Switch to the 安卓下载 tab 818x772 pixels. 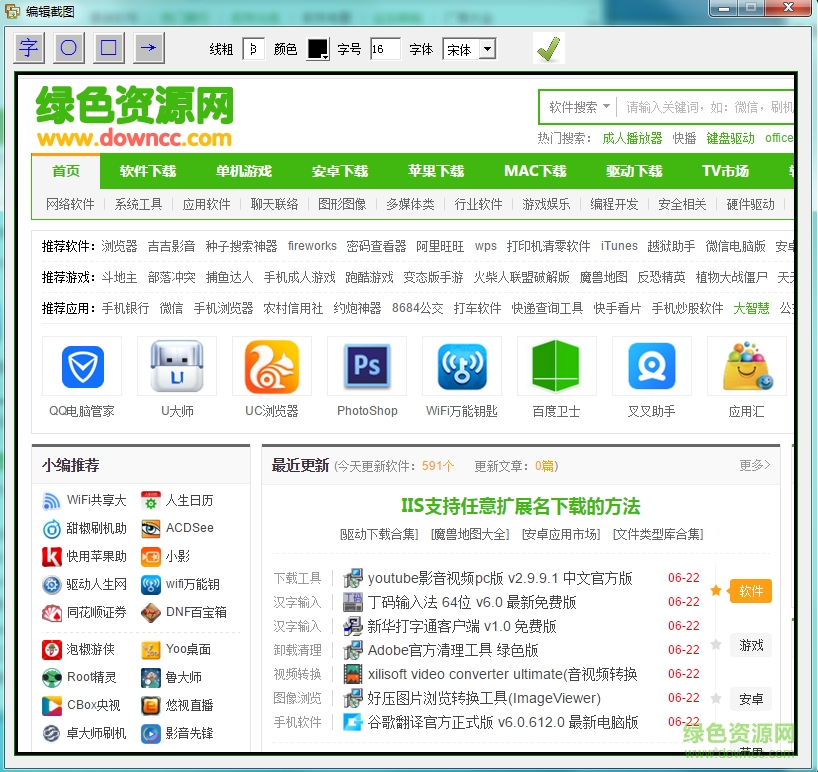coord(339,170)
